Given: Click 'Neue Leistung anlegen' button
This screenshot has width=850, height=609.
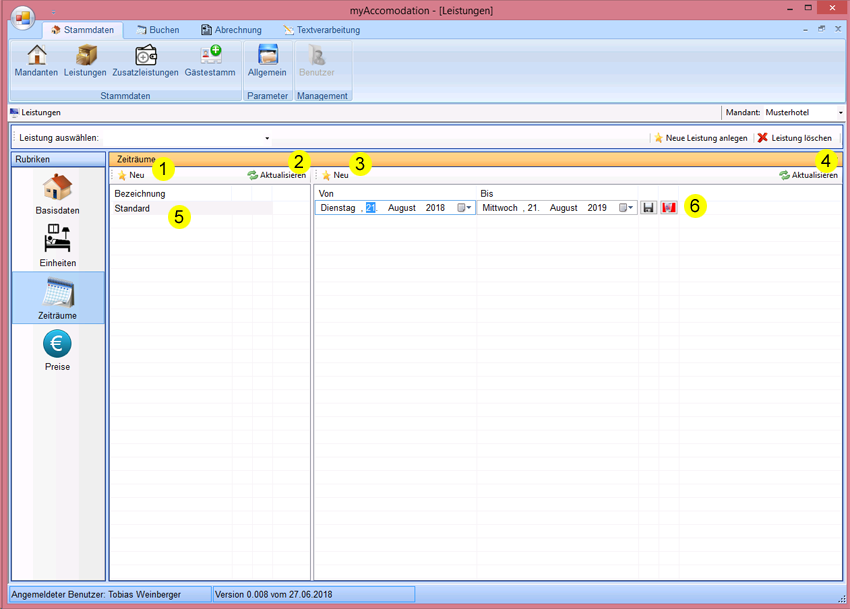Looking at the screenshot, I should [x=700, y=138].
